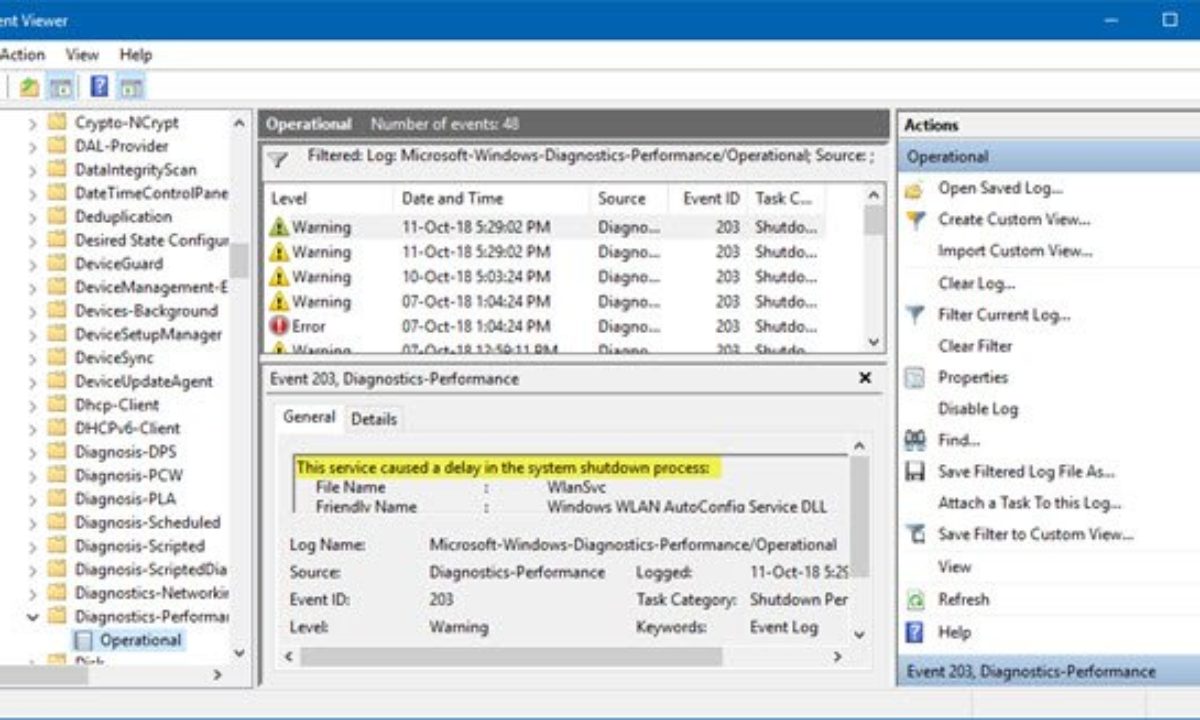This screenshot has height=720, width=1200.
Task: Click the green Refresh icon
Action: pos(914,600)
